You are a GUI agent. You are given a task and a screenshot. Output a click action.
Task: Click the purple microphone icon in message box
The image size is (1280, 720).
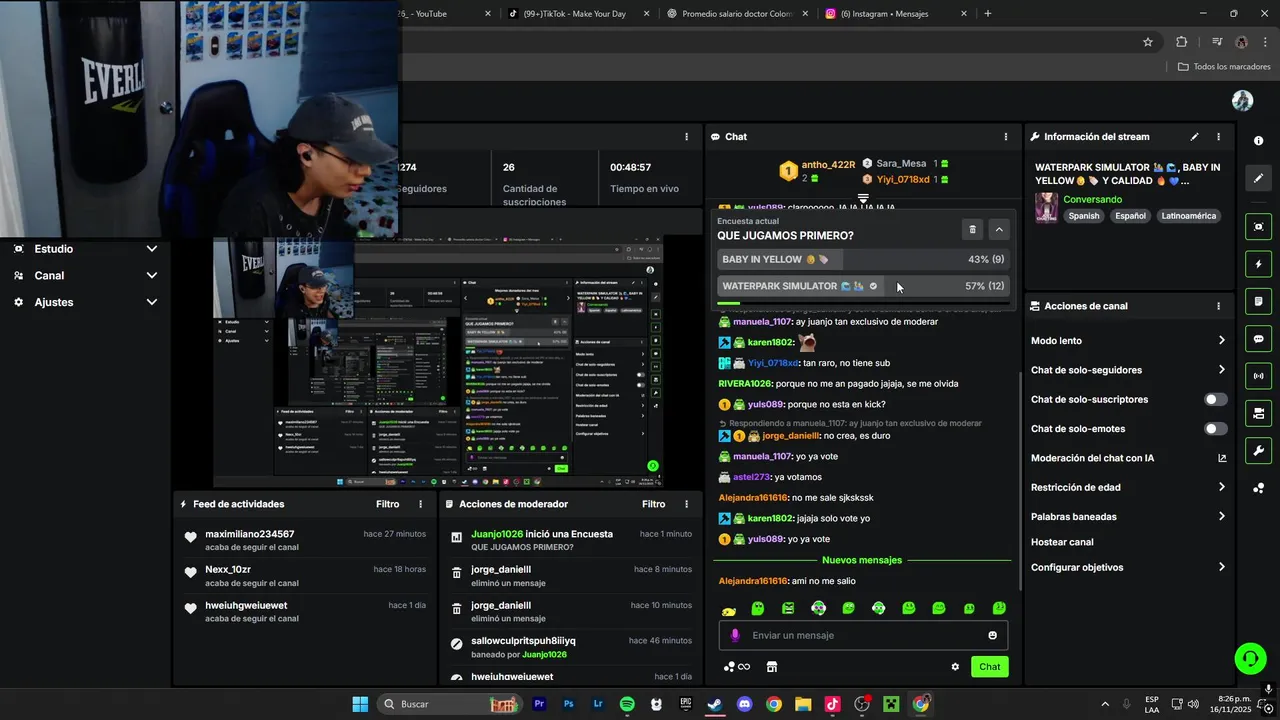click(x=735, y=635)
